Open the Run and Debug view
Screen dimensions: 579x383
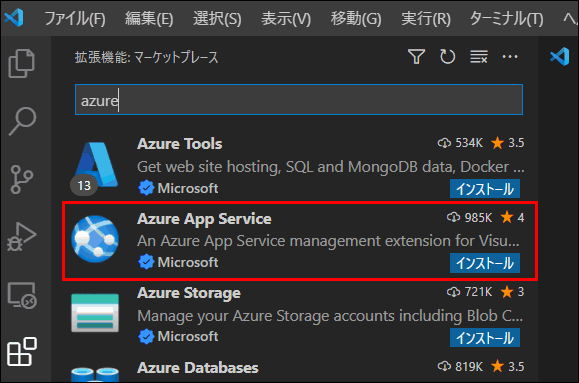21,237
